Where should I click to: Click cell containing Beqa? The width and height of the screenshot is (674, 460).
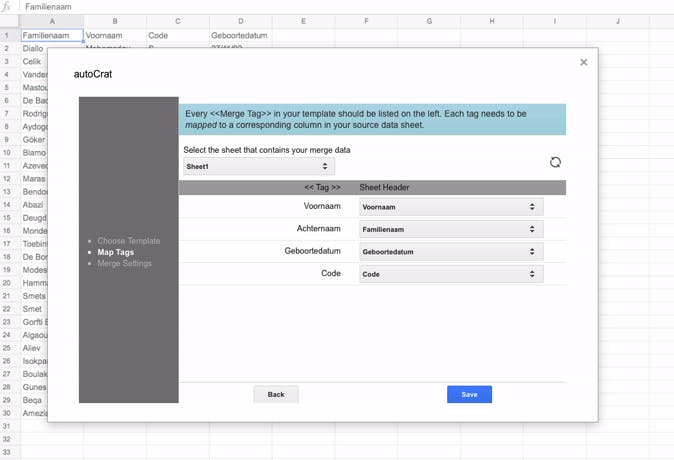tap(34, 400)
